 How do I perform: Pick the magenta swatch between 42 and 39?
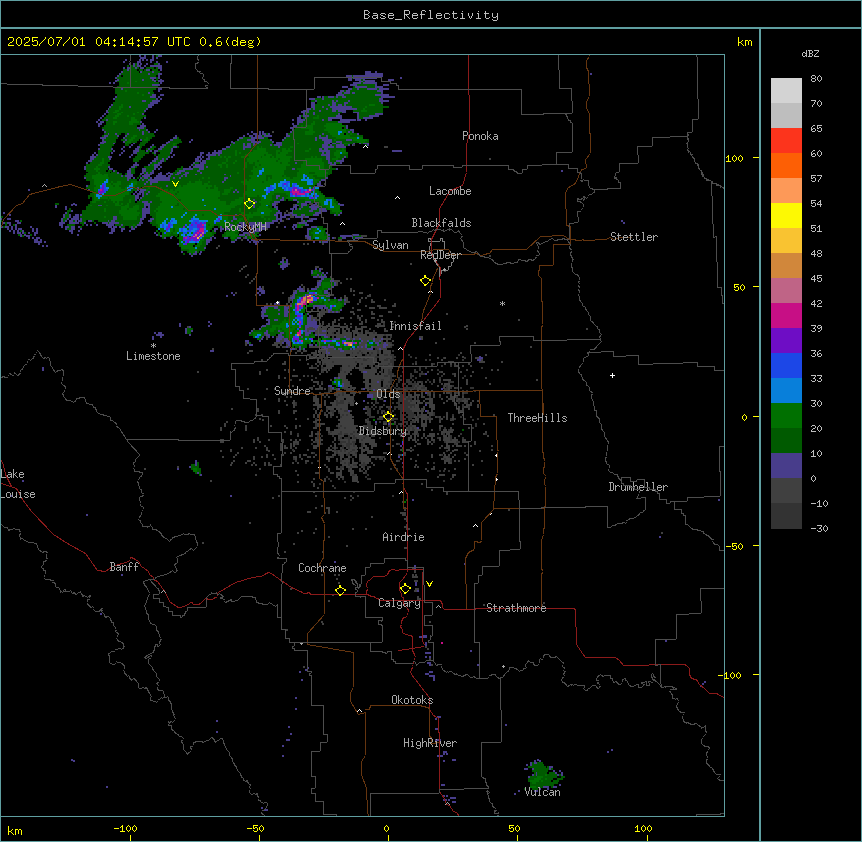pyautogui.click(x=786, y=315)
